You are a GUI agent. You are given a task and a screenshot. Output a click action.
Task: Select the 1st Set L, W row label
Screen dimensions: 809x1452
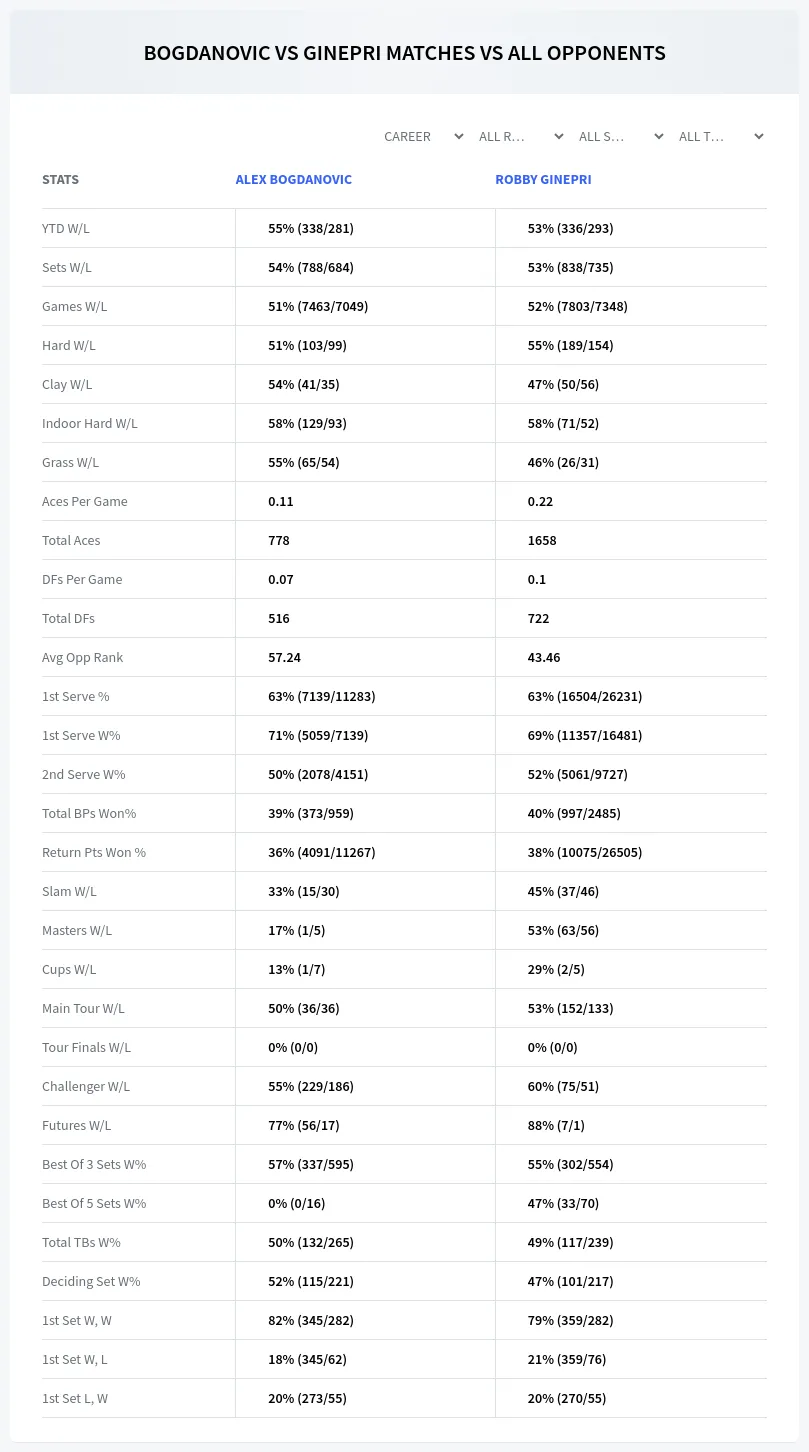coord(75,1398)
